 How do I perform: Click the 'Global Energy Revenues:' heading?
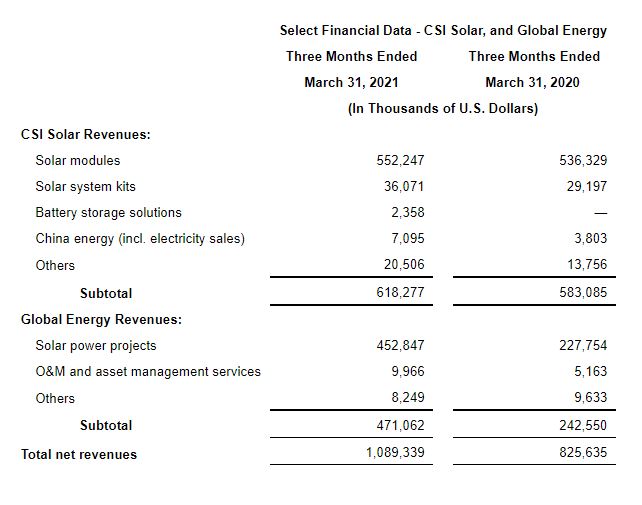(x=101, y=319)
